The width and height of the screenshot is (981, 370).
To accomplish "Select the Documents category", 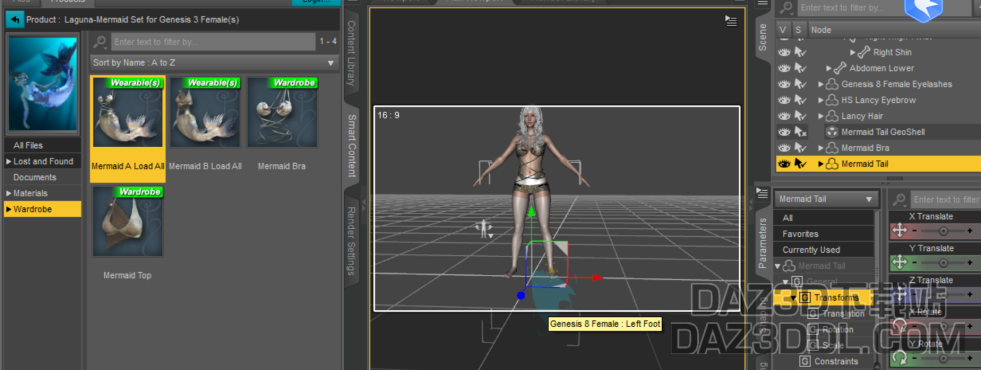I will tap(43, 177).
